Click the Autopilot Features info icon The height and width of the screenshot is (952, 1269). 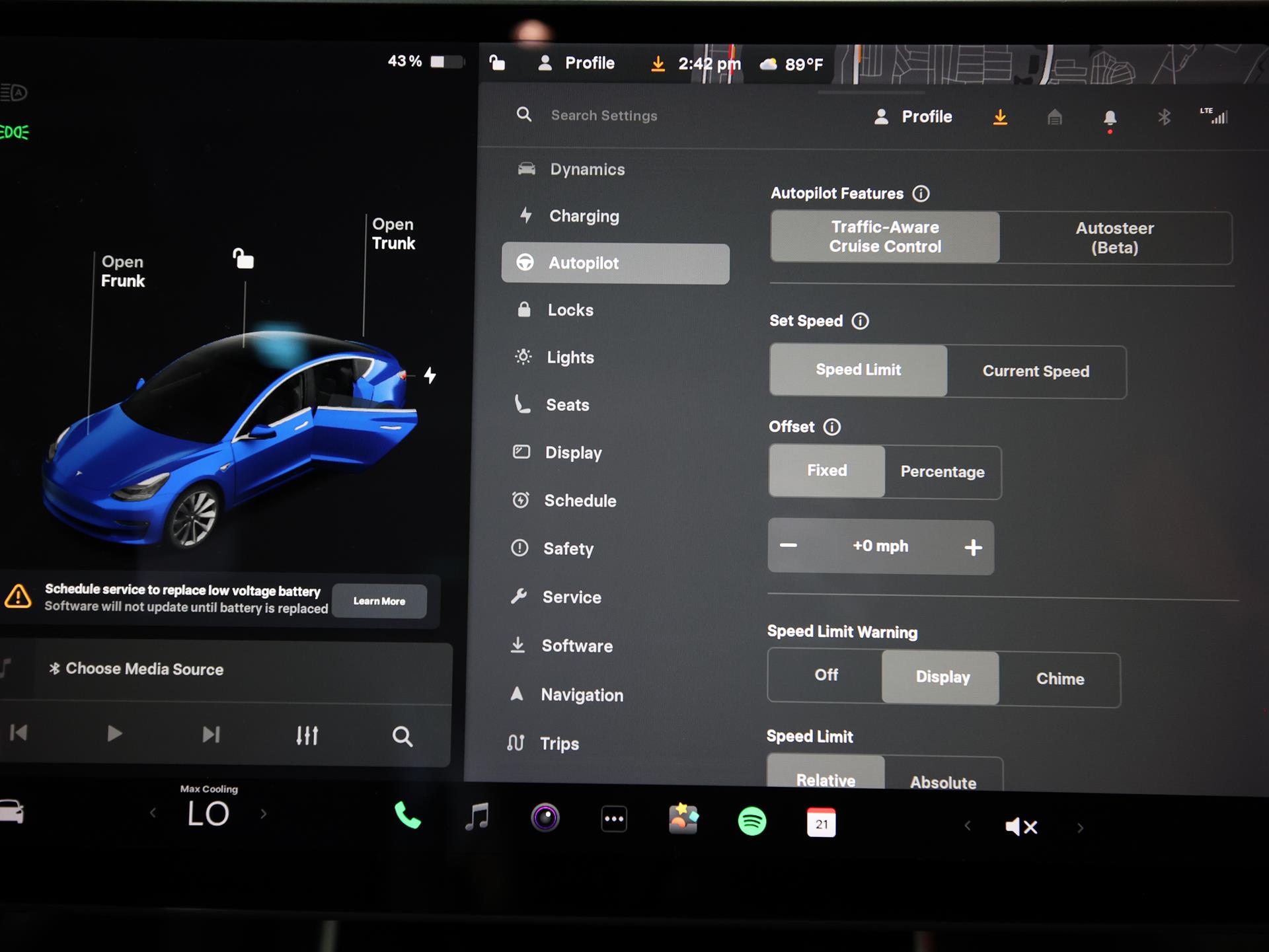click(921, 194)
